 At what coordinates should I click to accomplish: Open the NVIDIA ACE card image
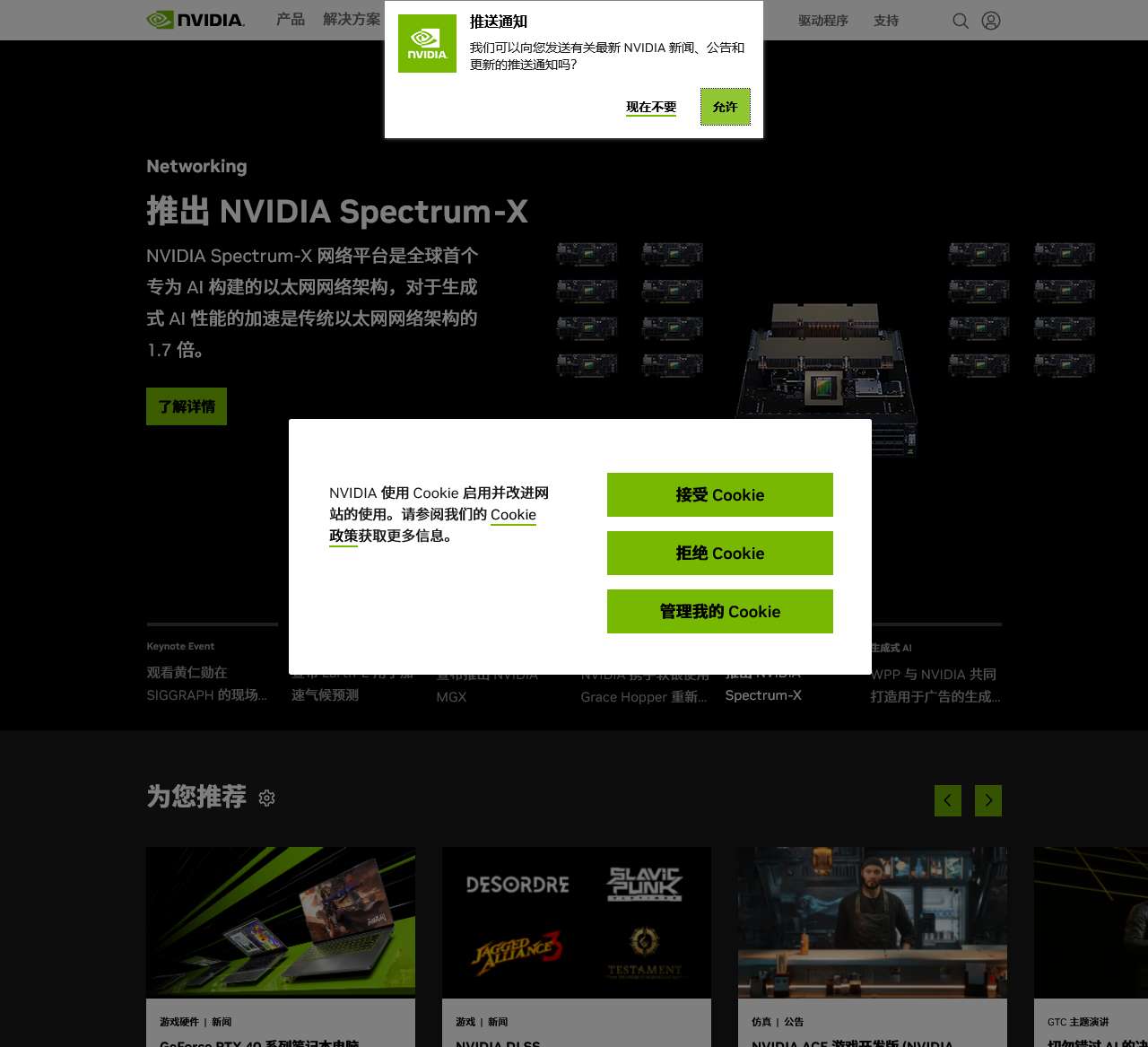click(873, 922)
